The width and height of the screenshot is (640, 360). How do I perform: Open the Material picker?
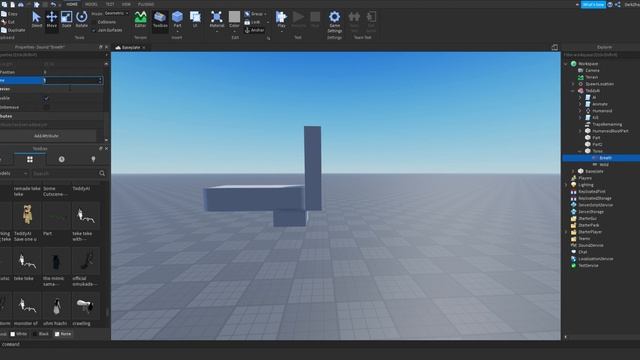point(217,19)
